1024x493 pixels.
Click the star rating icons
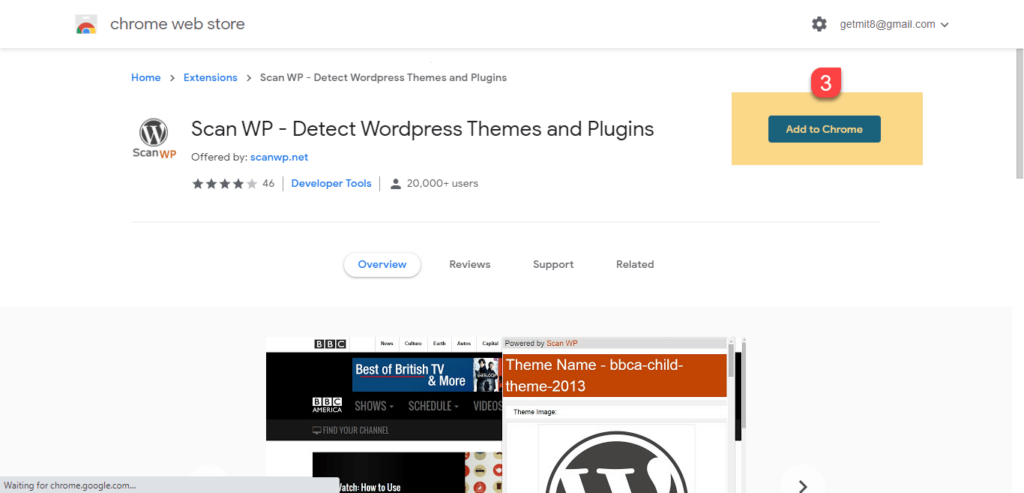click(225, 184)
